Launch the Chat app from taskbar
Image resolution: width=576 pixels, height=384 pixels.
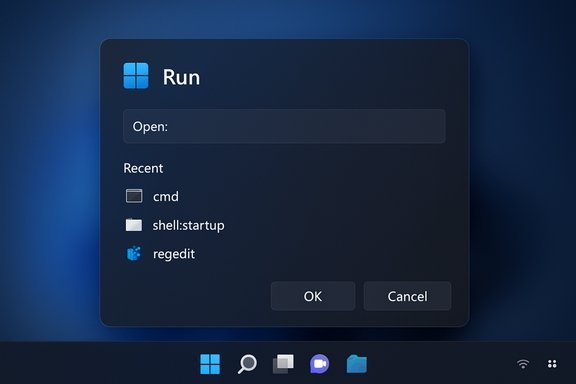[320, 364]
